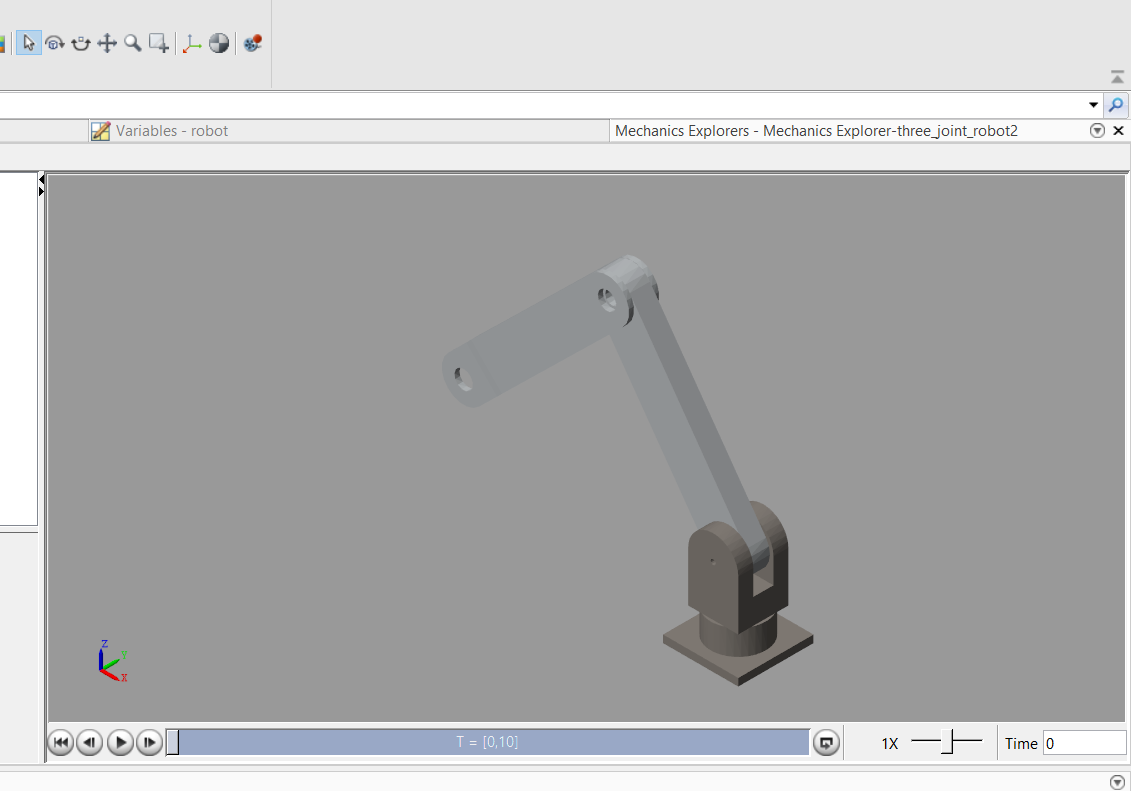This screenshot has width=1131, height=791.
Task: Select the arrow pointer tool
Action: point(28,43)
